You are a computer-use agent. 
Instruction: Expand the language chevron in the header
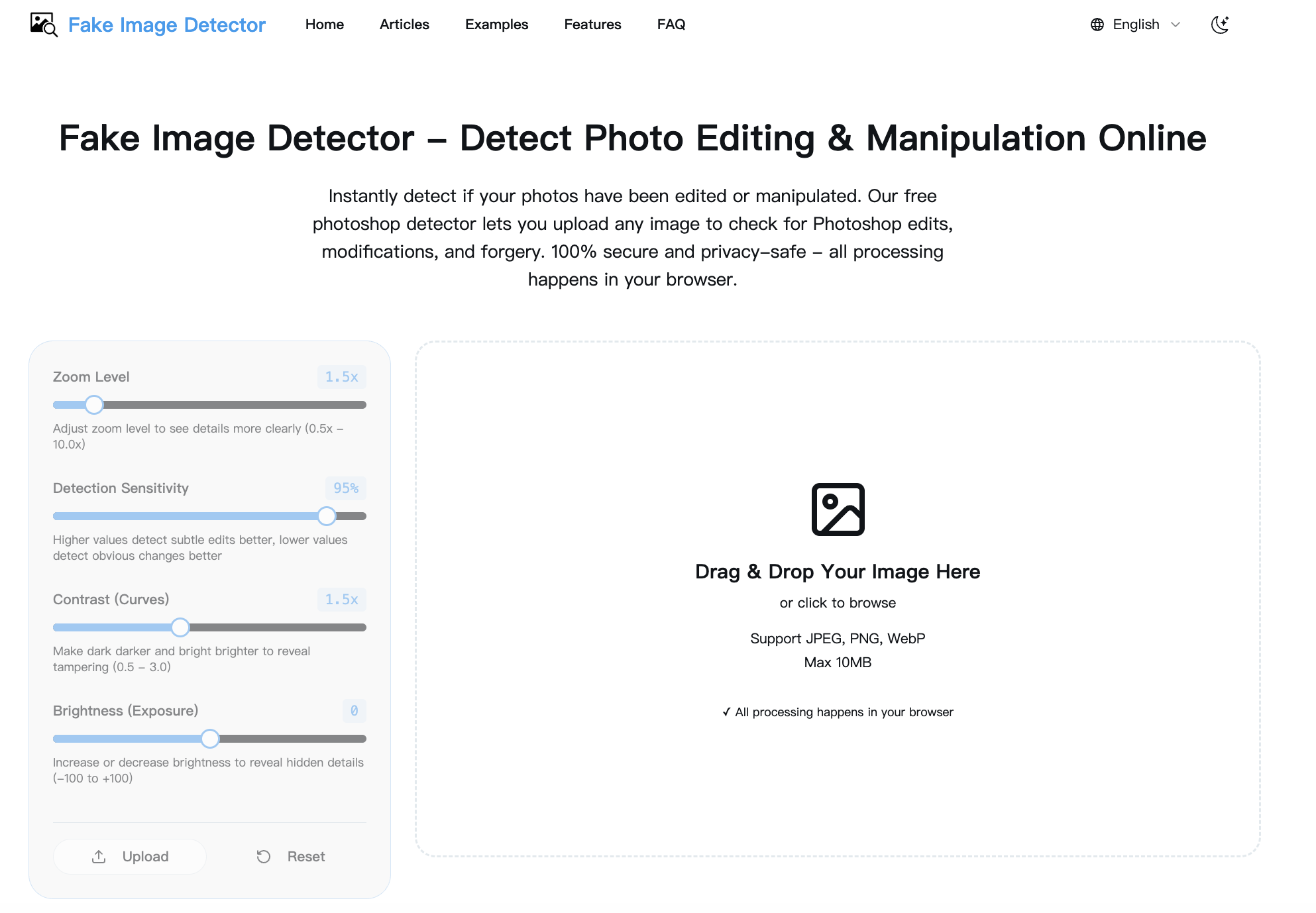[x=1176, y=25]
